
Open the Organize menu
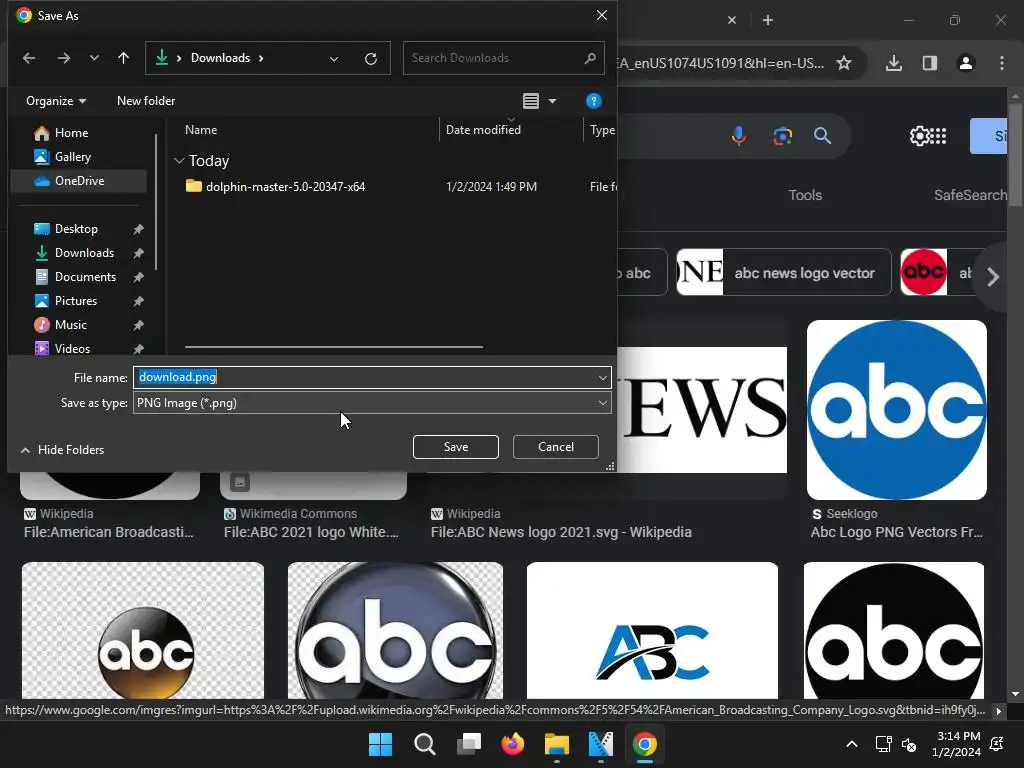(x=56, y=101)
